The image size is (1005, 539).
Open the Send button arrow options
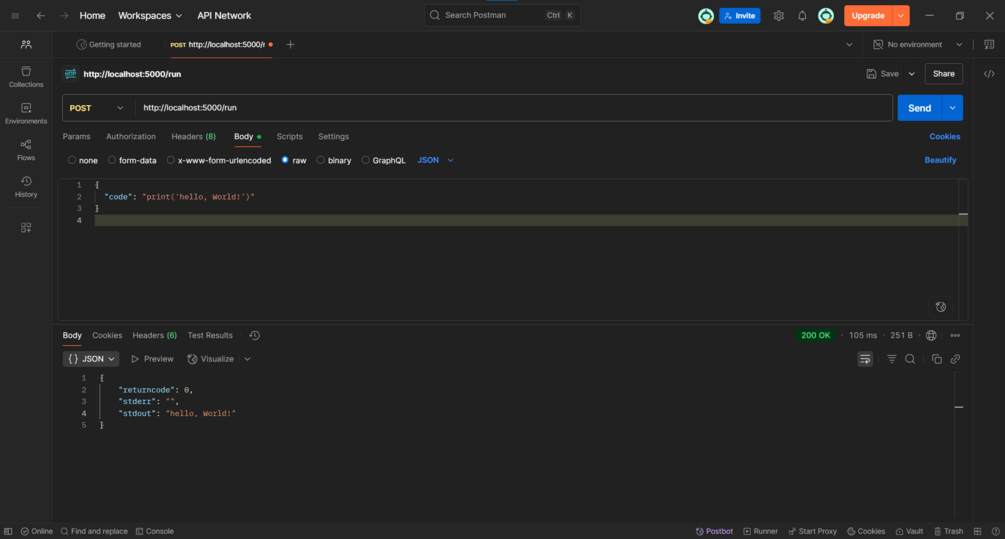(952, 108)
